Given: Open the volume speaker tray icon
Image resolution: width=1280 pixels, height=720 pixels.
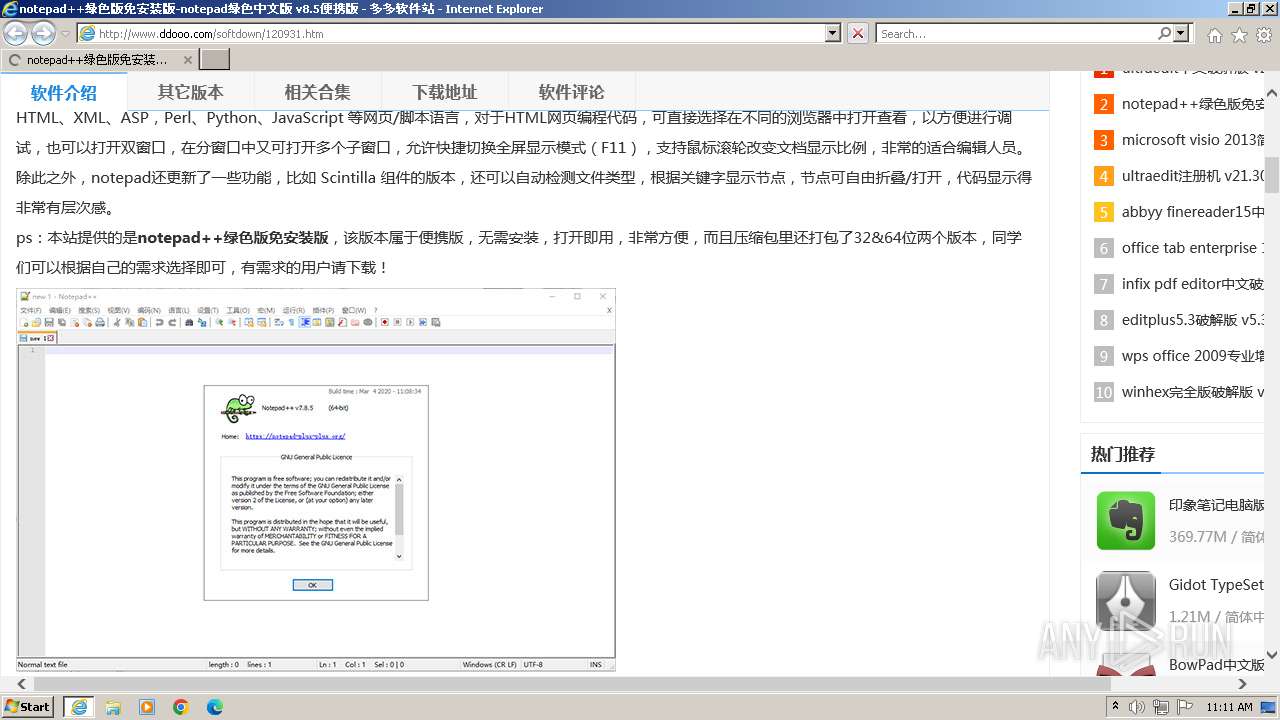Looking at the screenshot, I should point(1138,707).
